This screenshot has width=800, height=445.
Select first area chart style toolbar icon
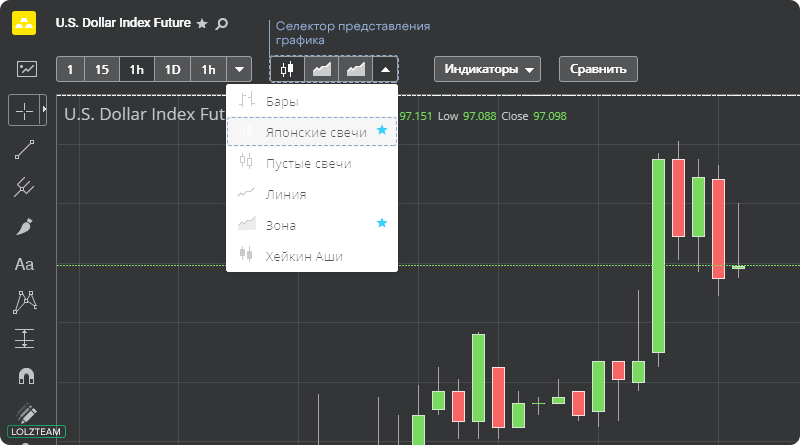(x=321, y=69)
